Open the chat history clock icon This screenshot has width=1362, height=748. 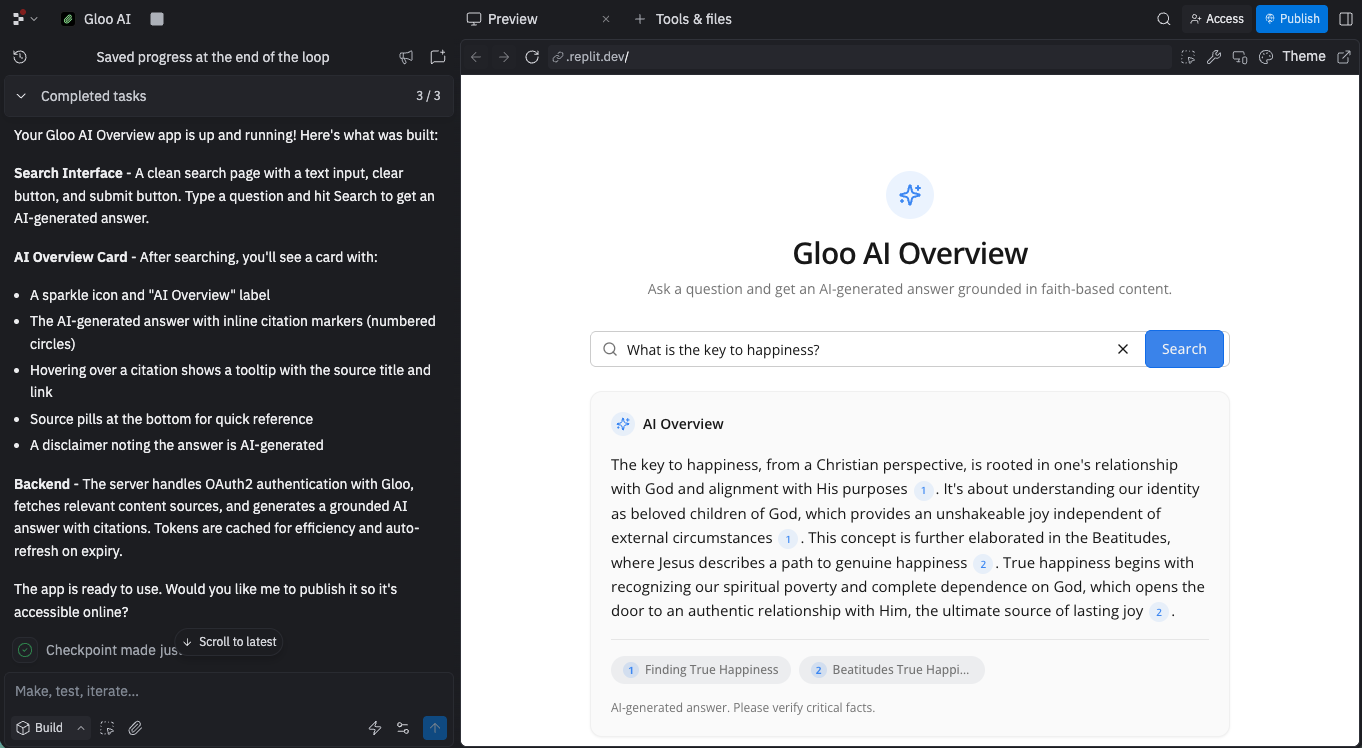20,57
